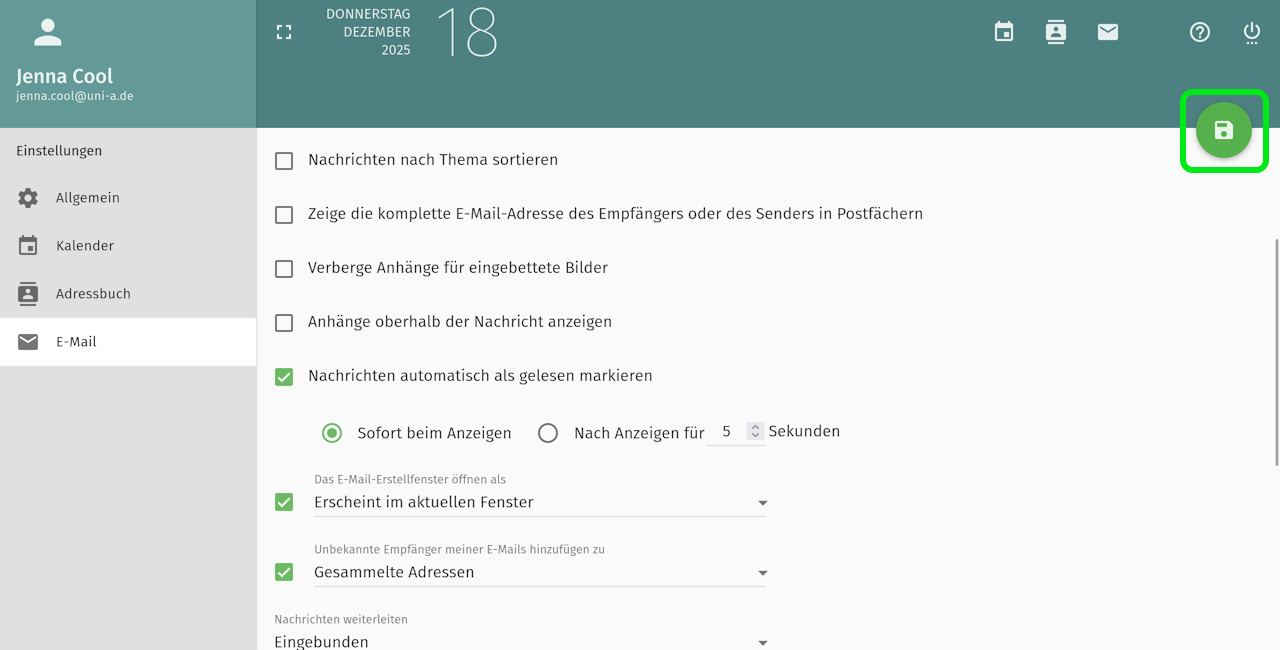Click the power logout icon
1280x650 pixels.
coord(1252,32)
